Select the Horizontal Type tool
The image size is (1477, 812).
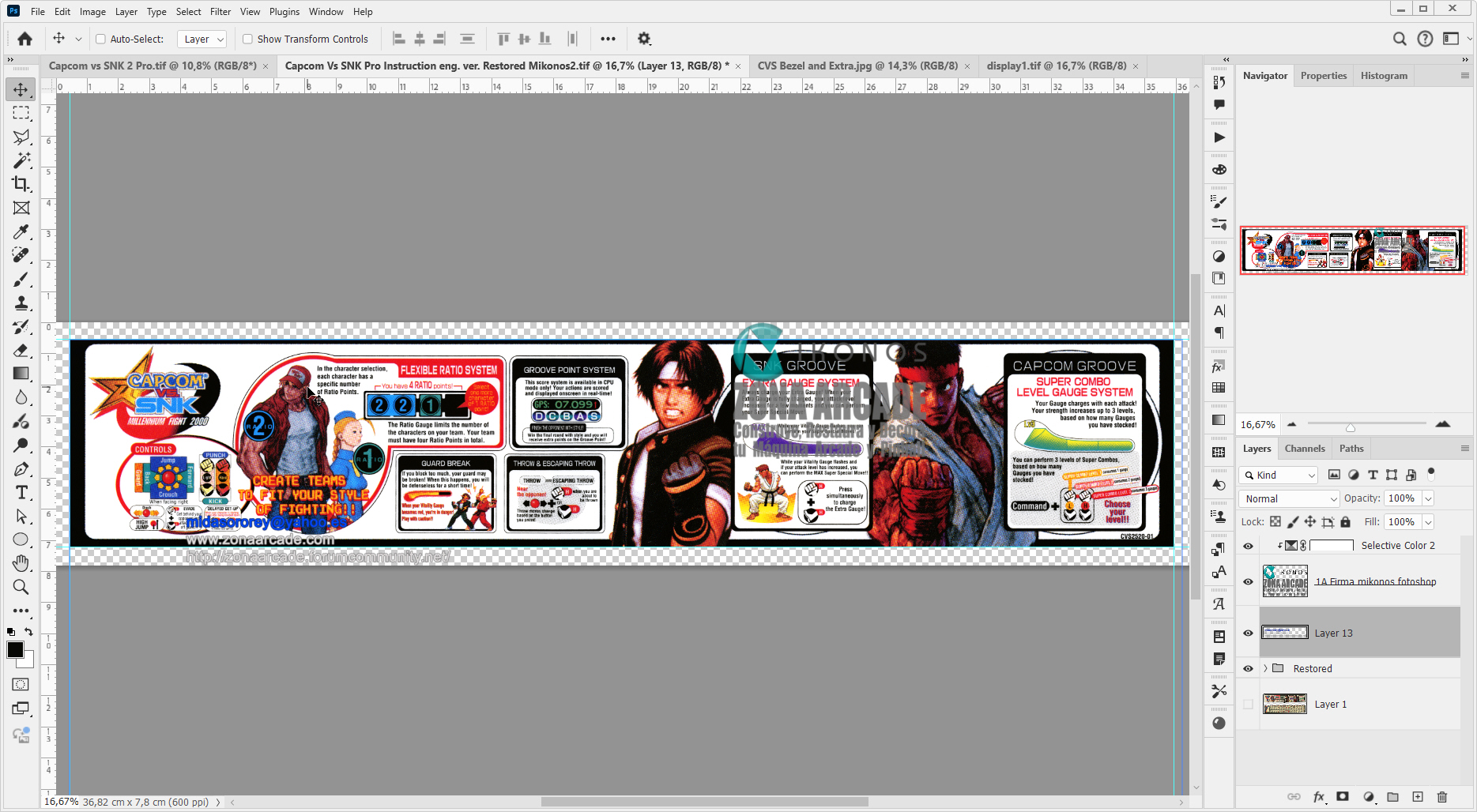[x=21, y=493]
